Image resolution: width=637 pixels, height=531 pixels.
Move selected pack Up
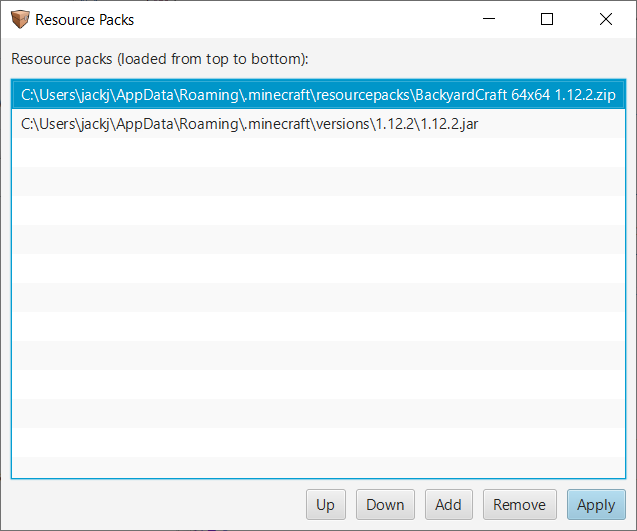(325, 505)
